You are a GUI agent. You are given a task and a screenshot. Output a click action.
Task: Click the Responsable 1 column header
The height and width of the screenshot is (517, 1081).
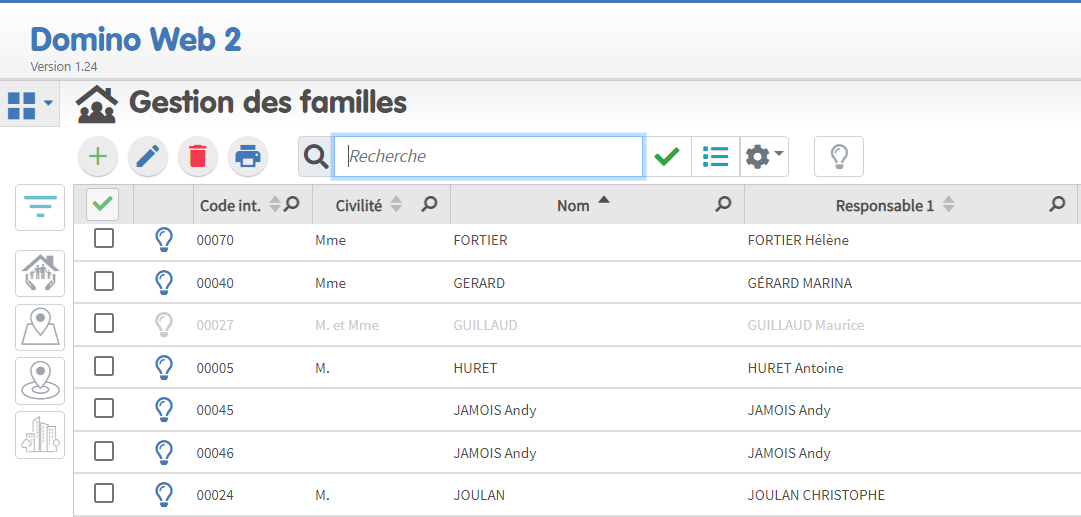point(884,205)
